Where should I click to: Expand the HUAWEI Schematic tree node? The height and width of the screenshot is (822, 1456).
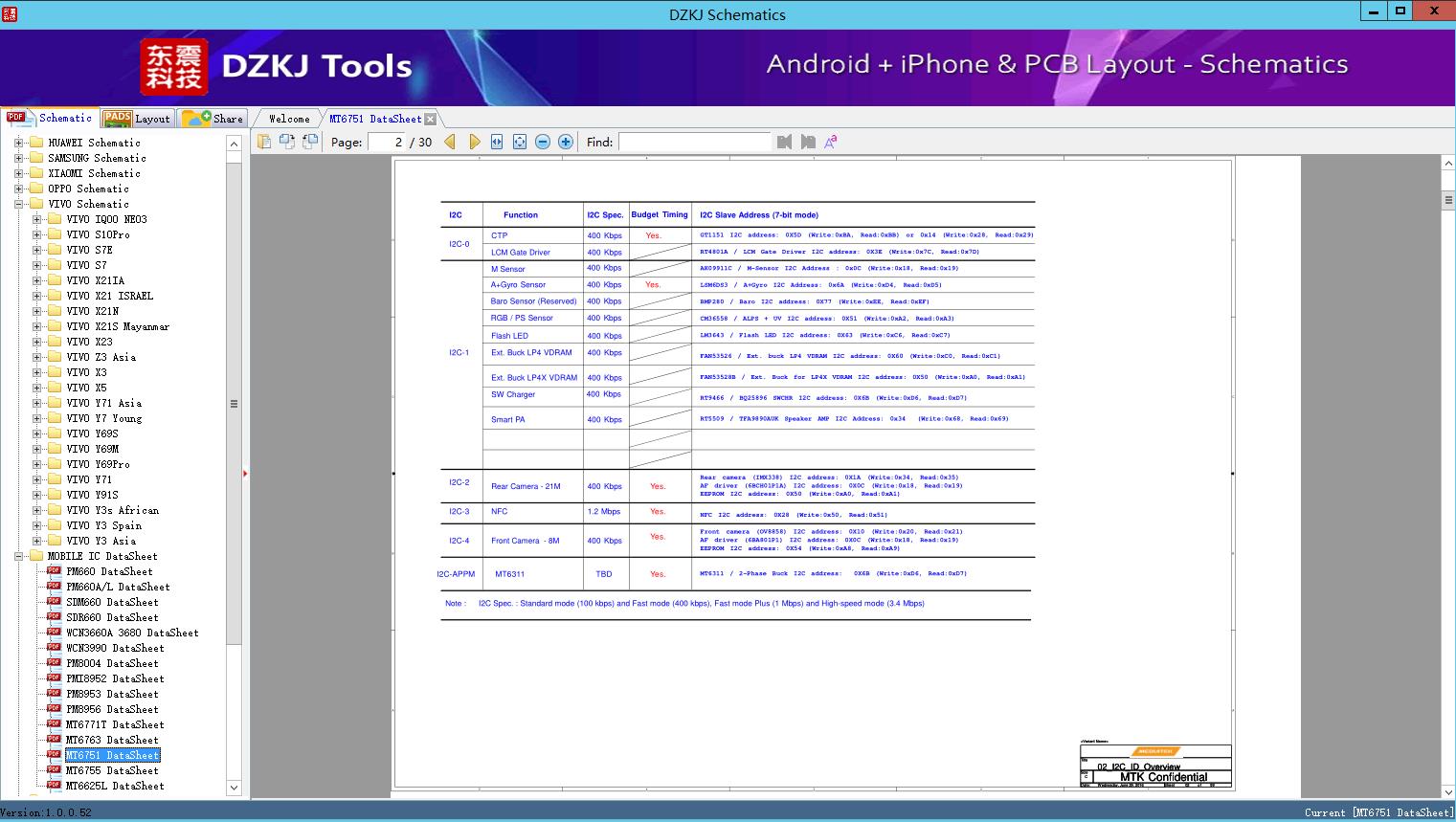[18, 143]
